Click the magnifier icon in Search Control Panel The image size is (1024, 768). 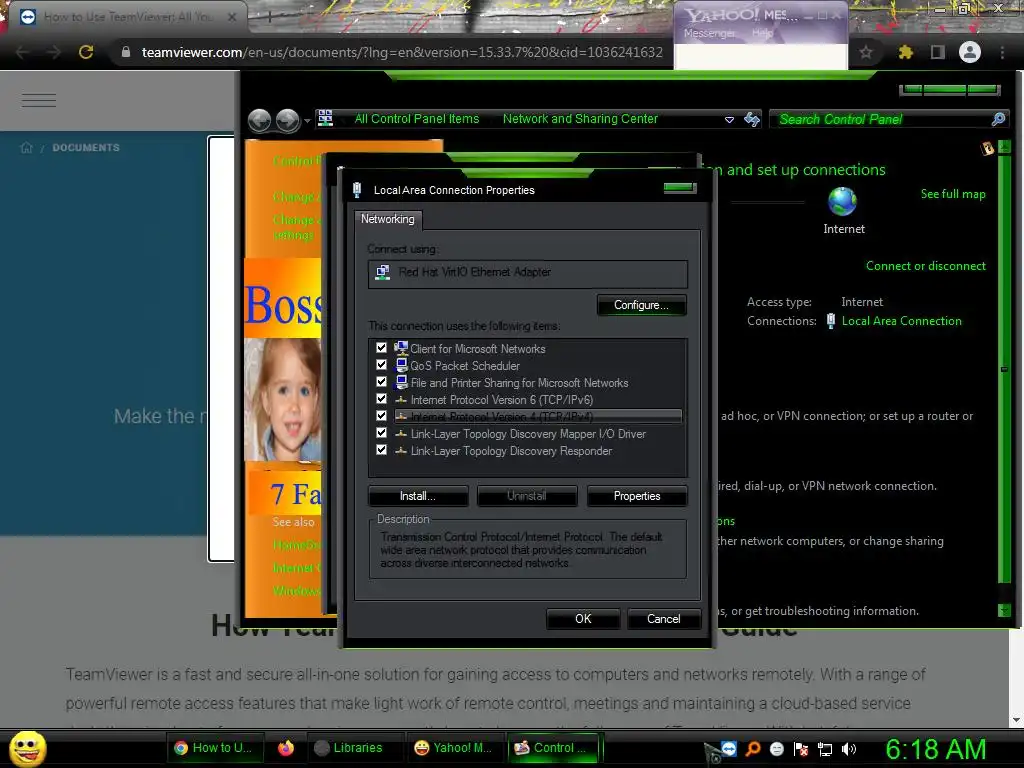pyautogui.click(x=999, y=119)
